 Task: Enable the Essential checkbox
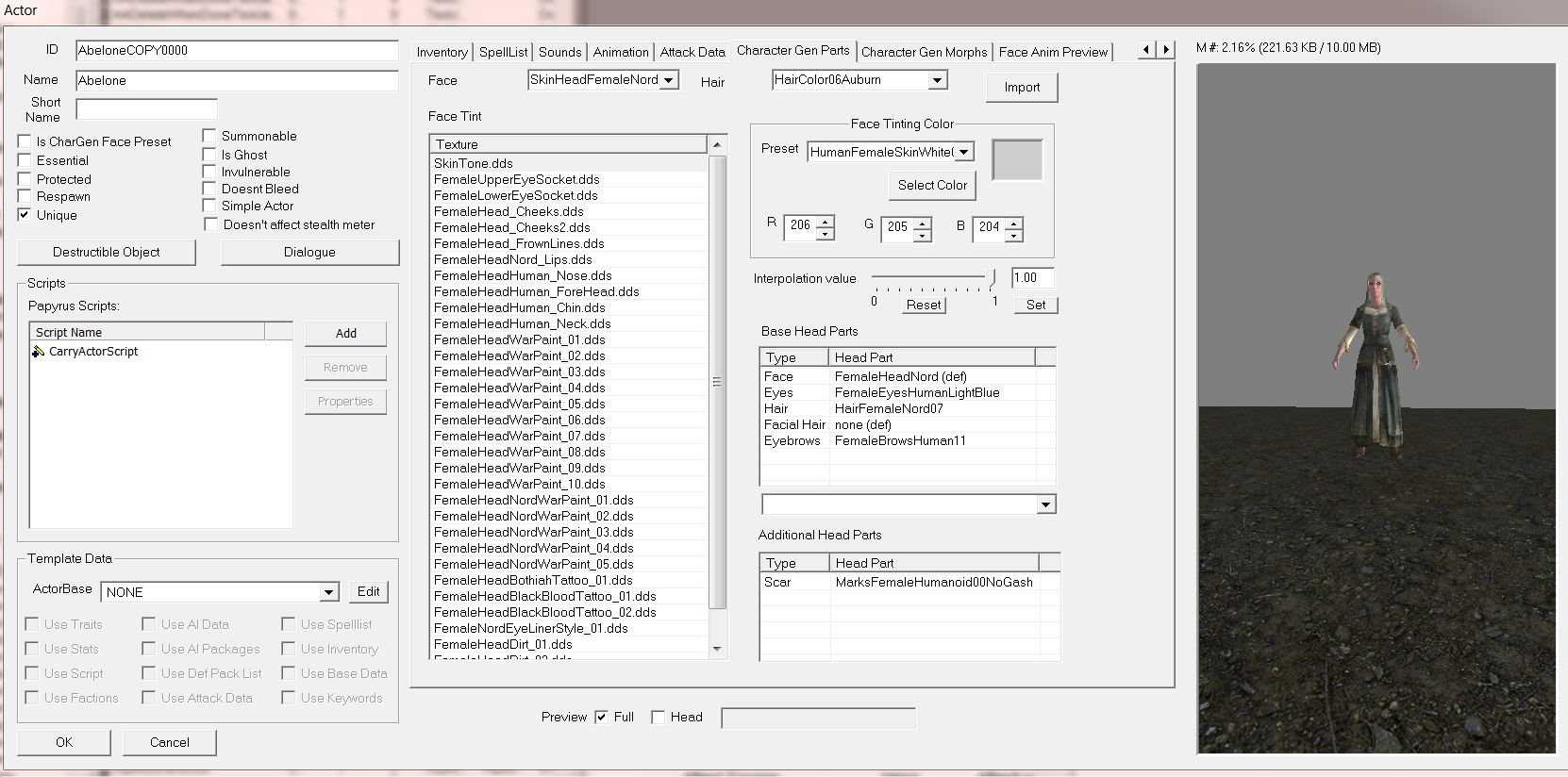tap(25, 160)
